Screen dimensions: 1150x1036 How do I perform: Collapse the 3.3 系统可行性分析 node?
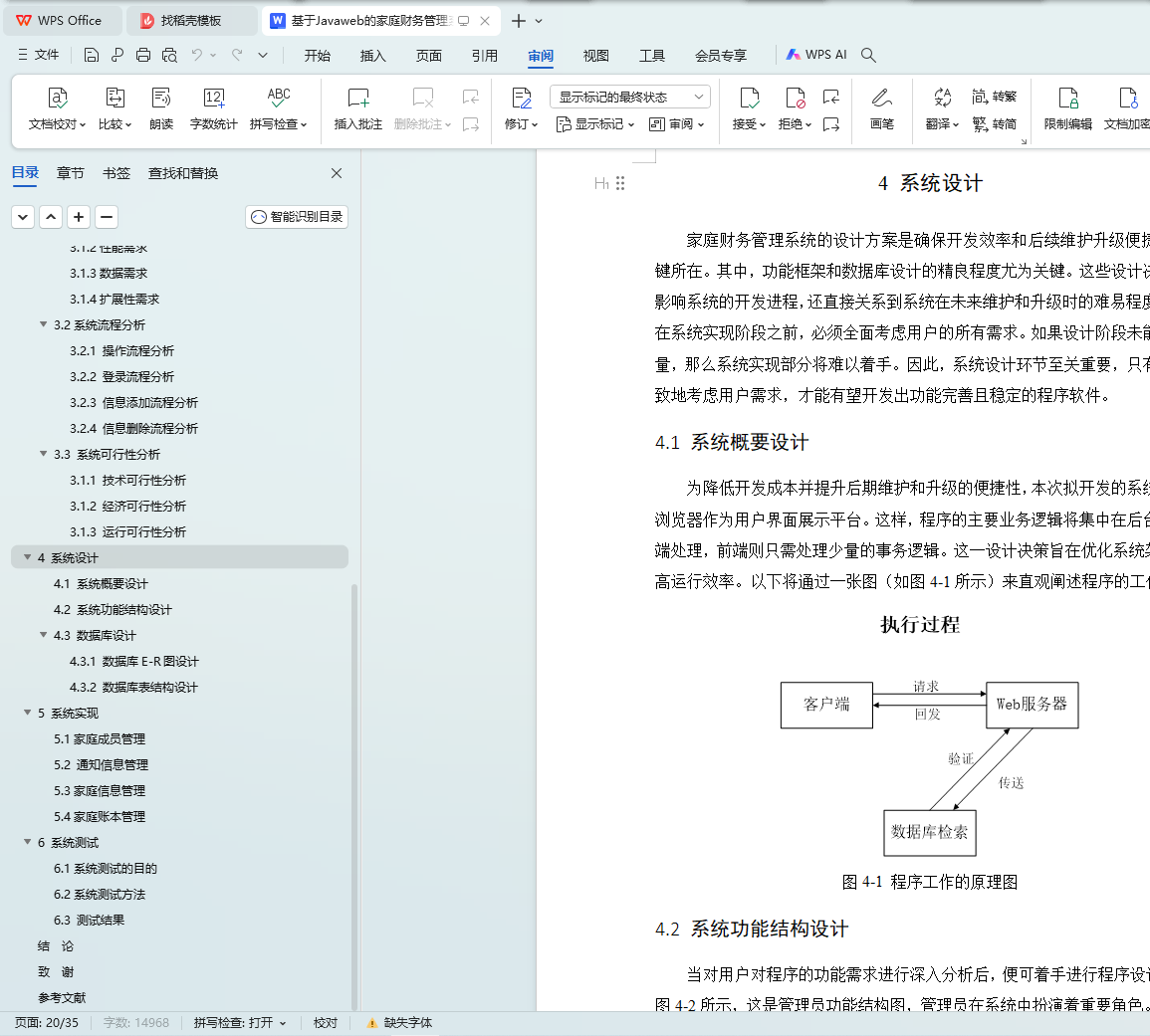click(x=43, y=454)
